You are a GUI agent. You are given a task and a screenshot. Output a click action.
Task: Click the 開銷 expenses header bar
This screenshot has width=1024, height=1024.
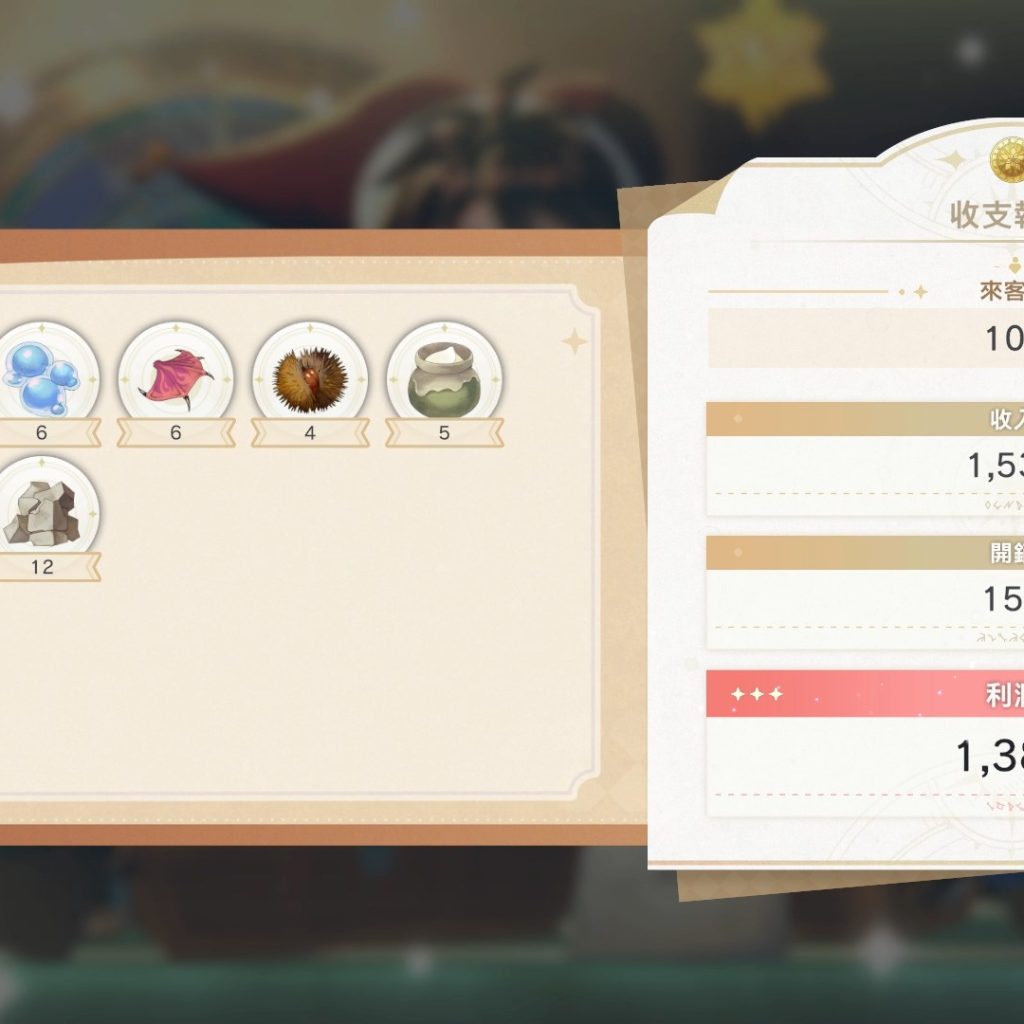pyautogui.click(x=865, y=553)
